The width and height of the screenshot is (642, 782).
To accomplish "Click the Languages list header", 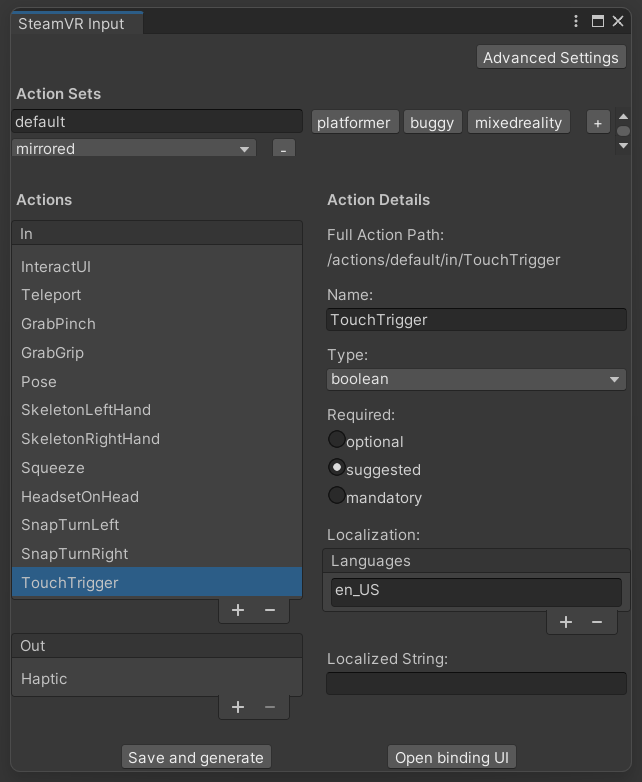I will pos(476,561).
